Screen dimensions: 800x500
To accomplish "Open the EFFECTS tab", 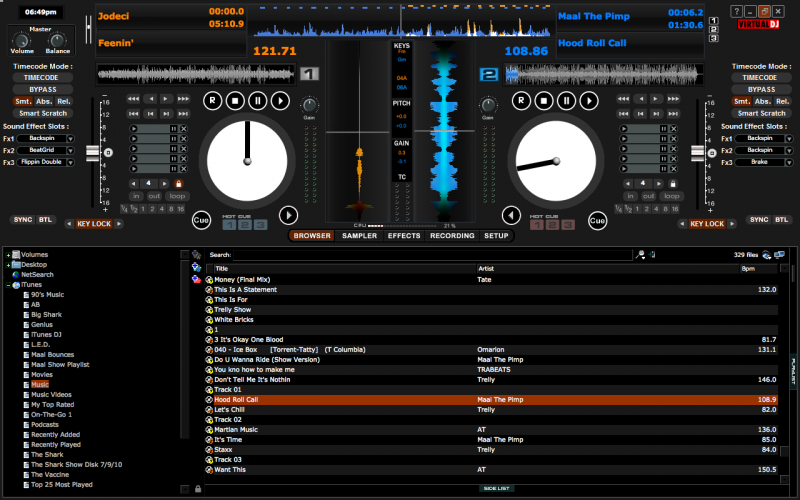I will click(404, 236).
